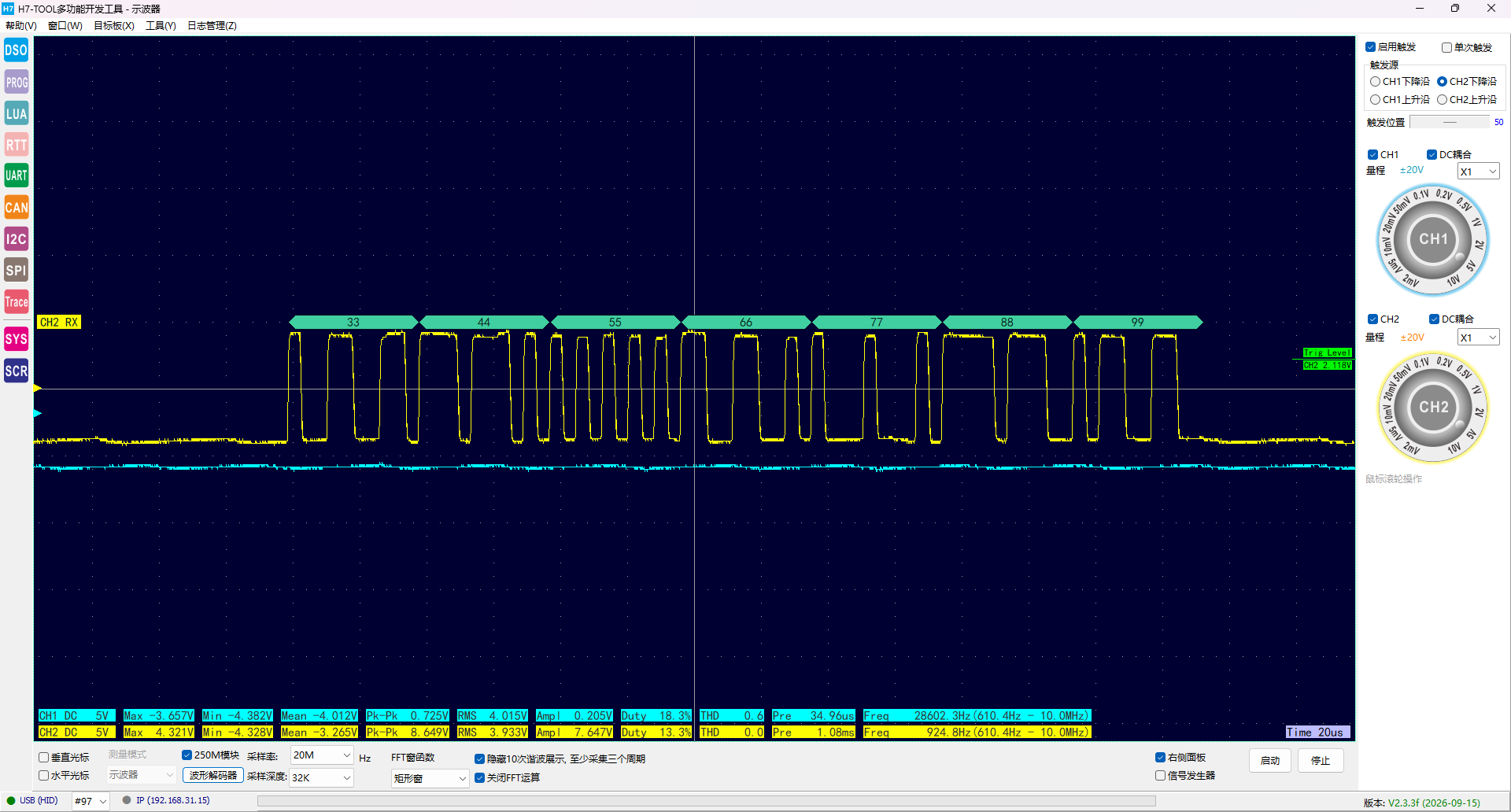The width and height of the screenshot is (1511, 812).
Task: Select decoded byte 66 label
Action: tap(746, 323)
